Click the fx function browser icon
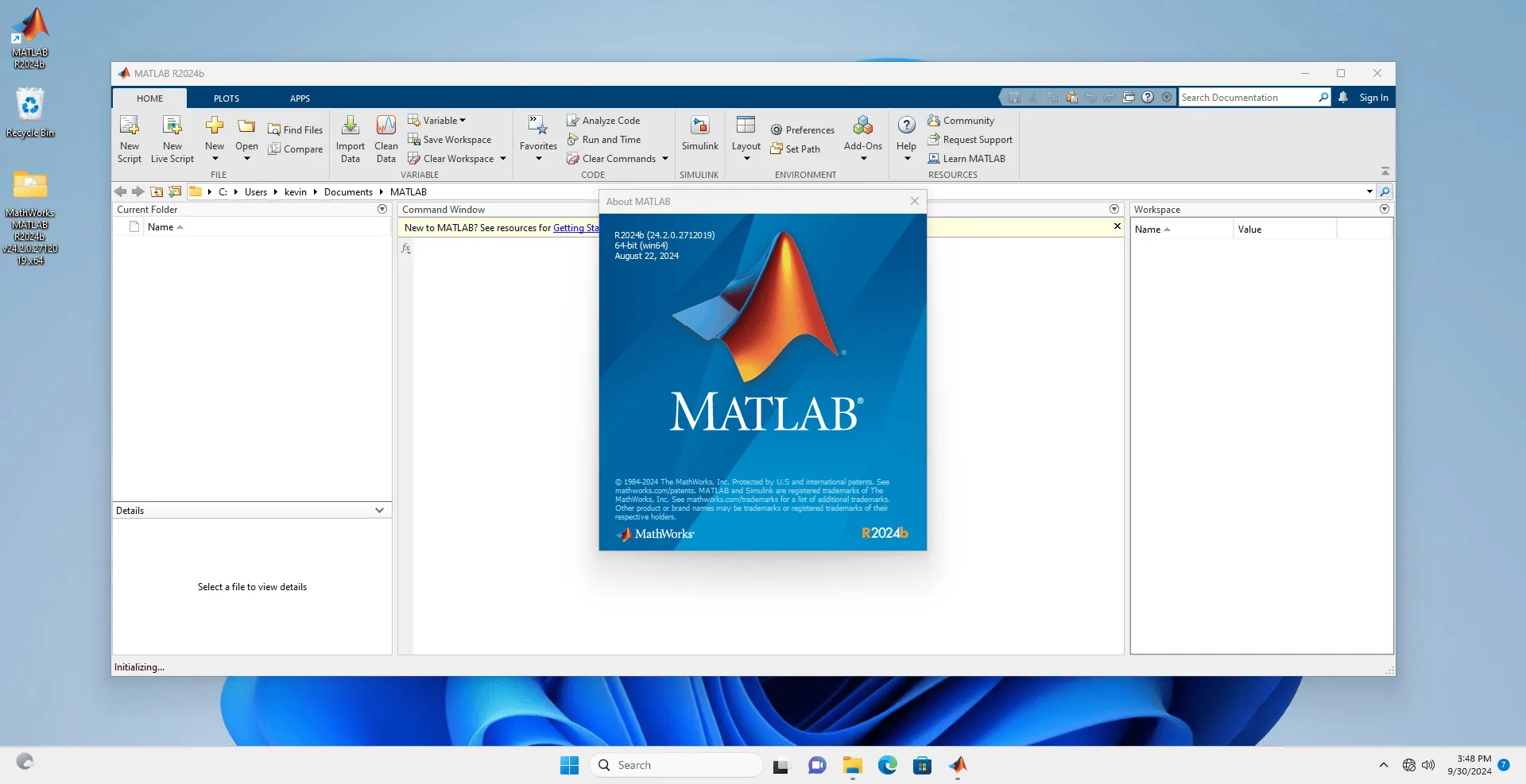1526x784 pixels. [x=406, y=248]
